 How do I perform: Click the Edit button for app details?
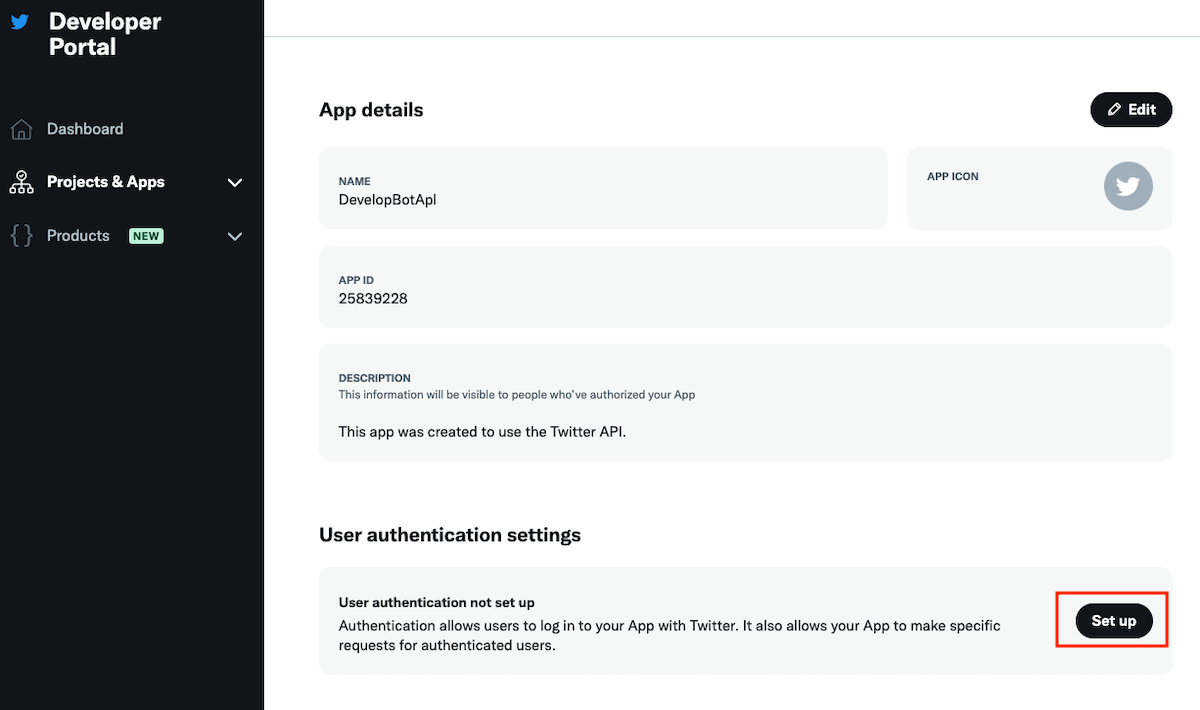pos(1131,109)
